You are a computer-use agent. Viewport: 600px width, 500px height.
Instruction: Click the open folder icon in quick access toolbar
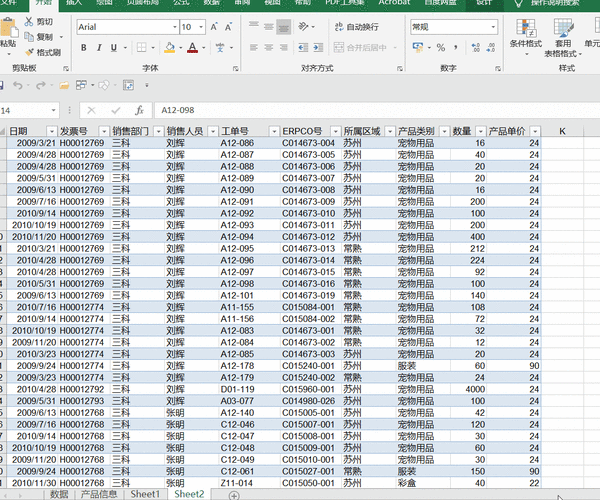64,85
